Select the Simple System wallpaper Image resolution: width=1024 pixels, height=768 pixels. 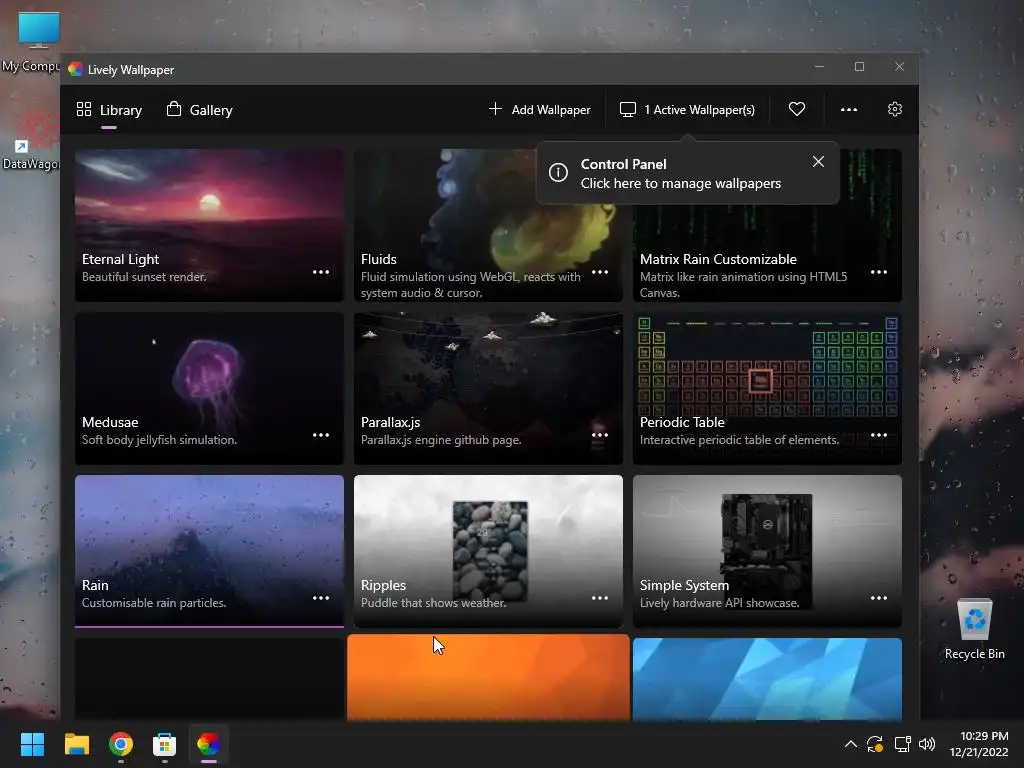pos(767,551)
